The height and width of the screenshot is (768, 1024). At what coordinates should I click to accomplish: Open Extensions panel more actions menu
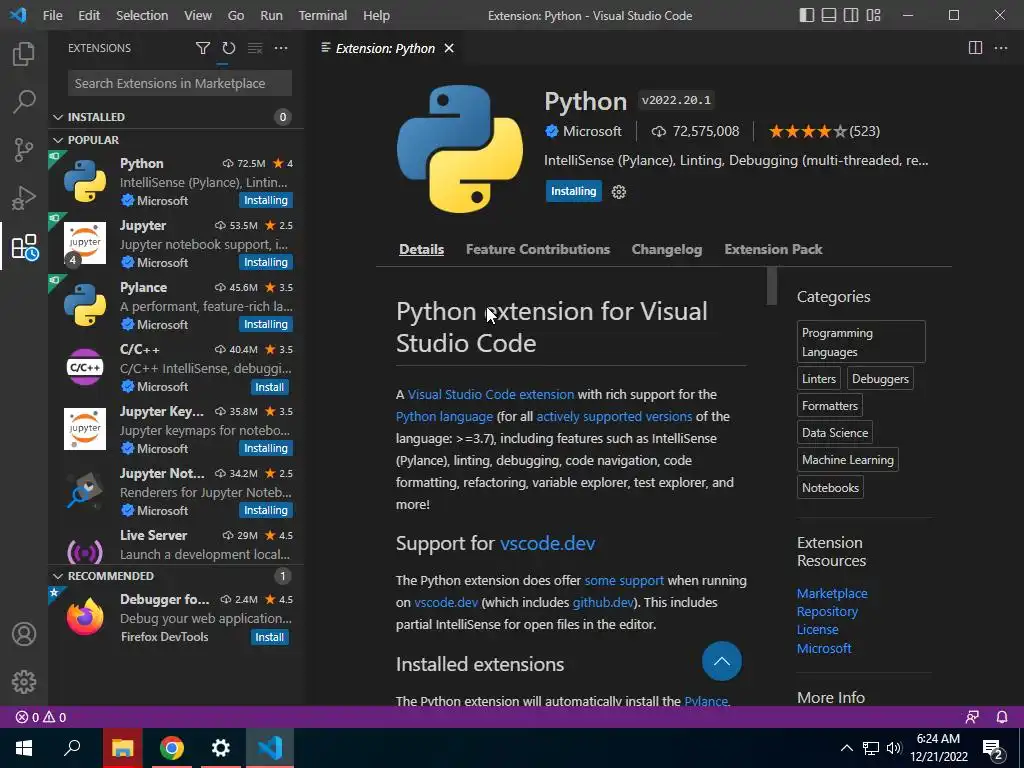tap(281, 48)
